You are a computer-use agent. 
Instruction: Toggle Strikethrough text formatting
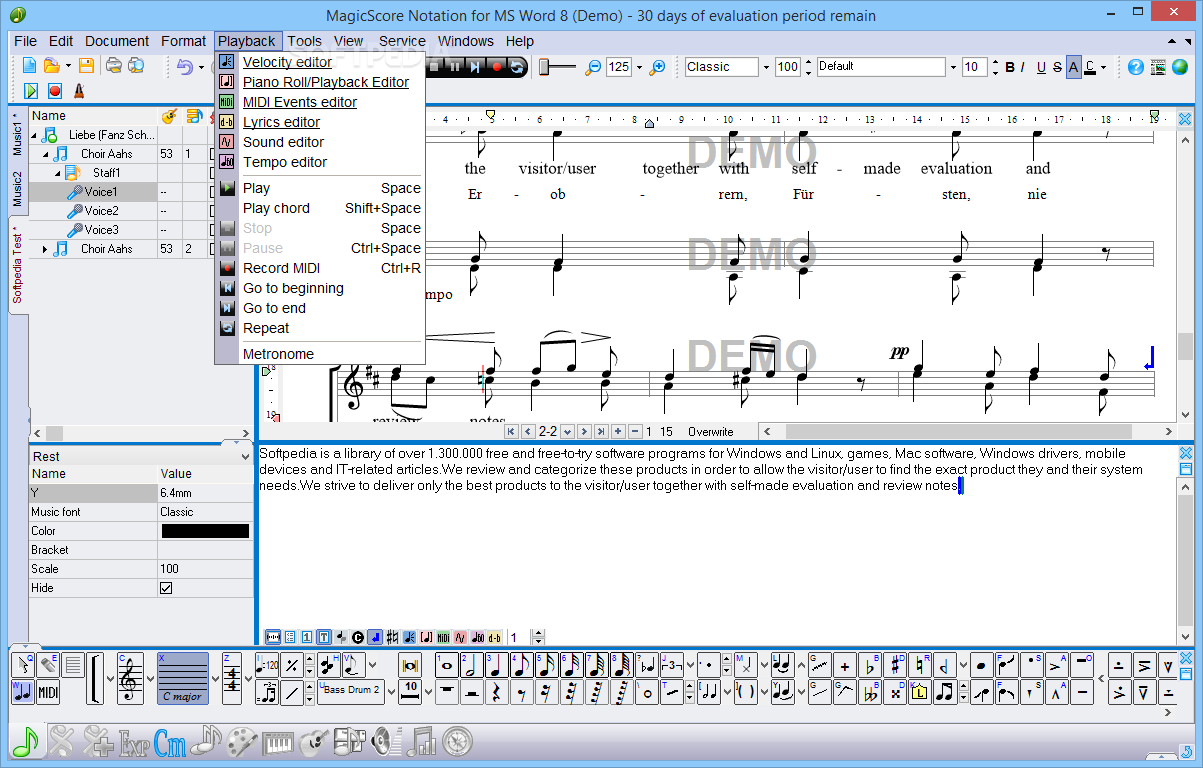1057,67
